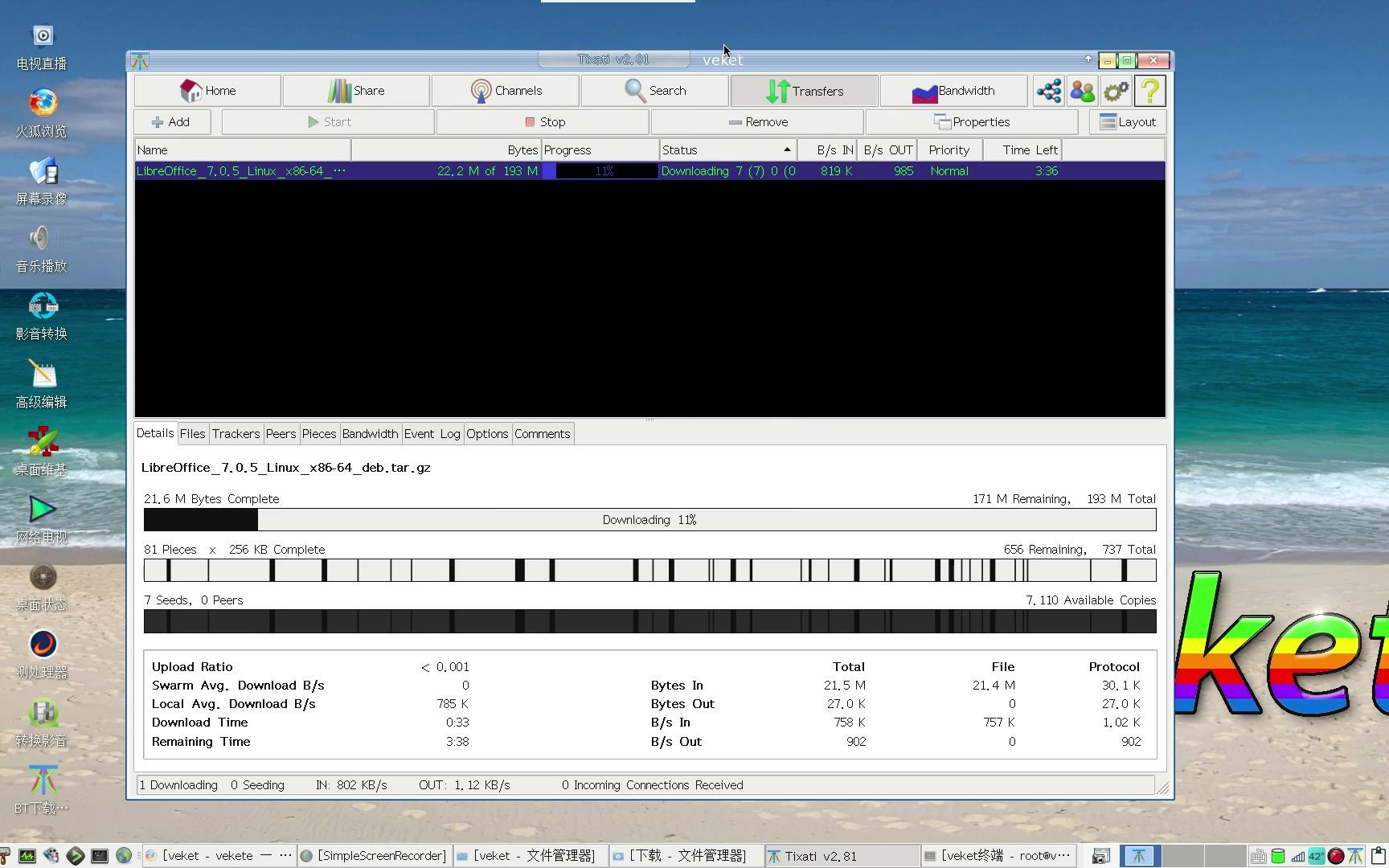1389x868 pixels.
Task: Switch to the Details tab
Action: pos(155,433)
